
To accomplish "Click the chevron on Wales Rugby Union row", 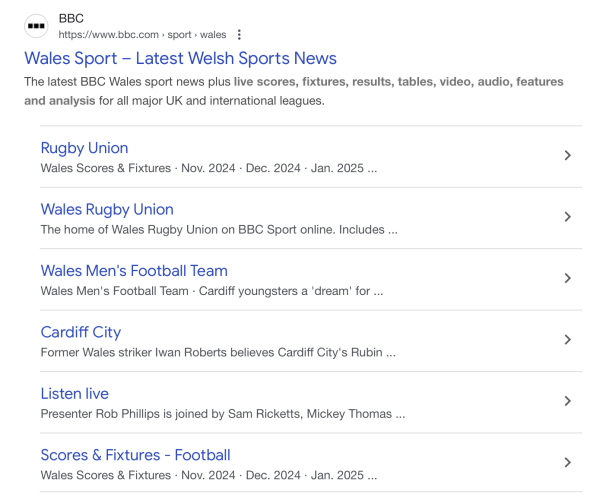I will pos(567,217).
